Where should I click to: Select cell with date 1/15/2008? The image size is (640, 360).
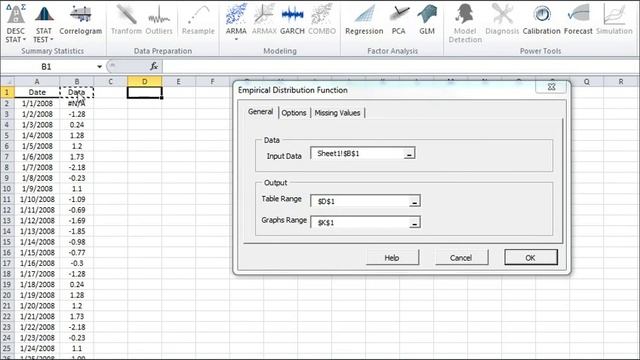pos(37,253)
